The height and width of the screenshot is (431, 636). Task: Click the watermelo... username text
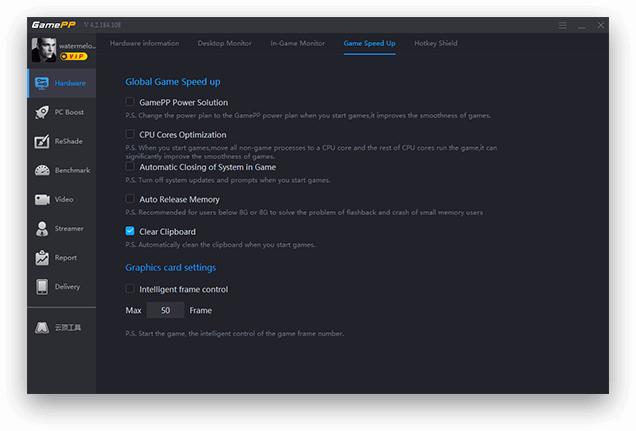click(x=77, y=46)
